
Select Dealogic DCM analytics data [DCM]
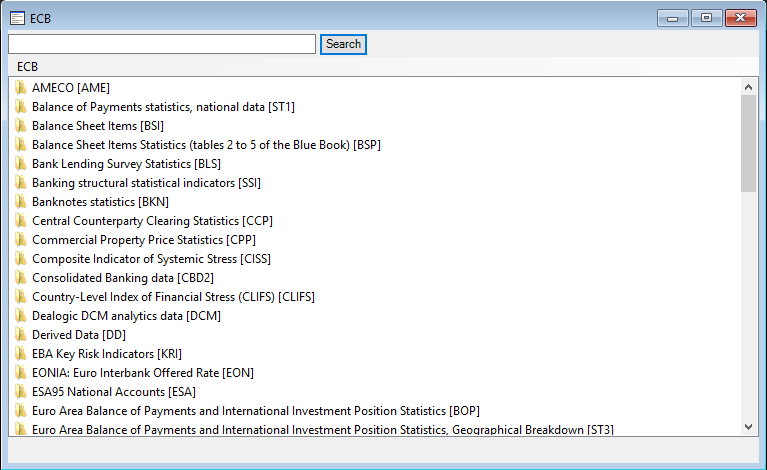(x=126, y=316)
